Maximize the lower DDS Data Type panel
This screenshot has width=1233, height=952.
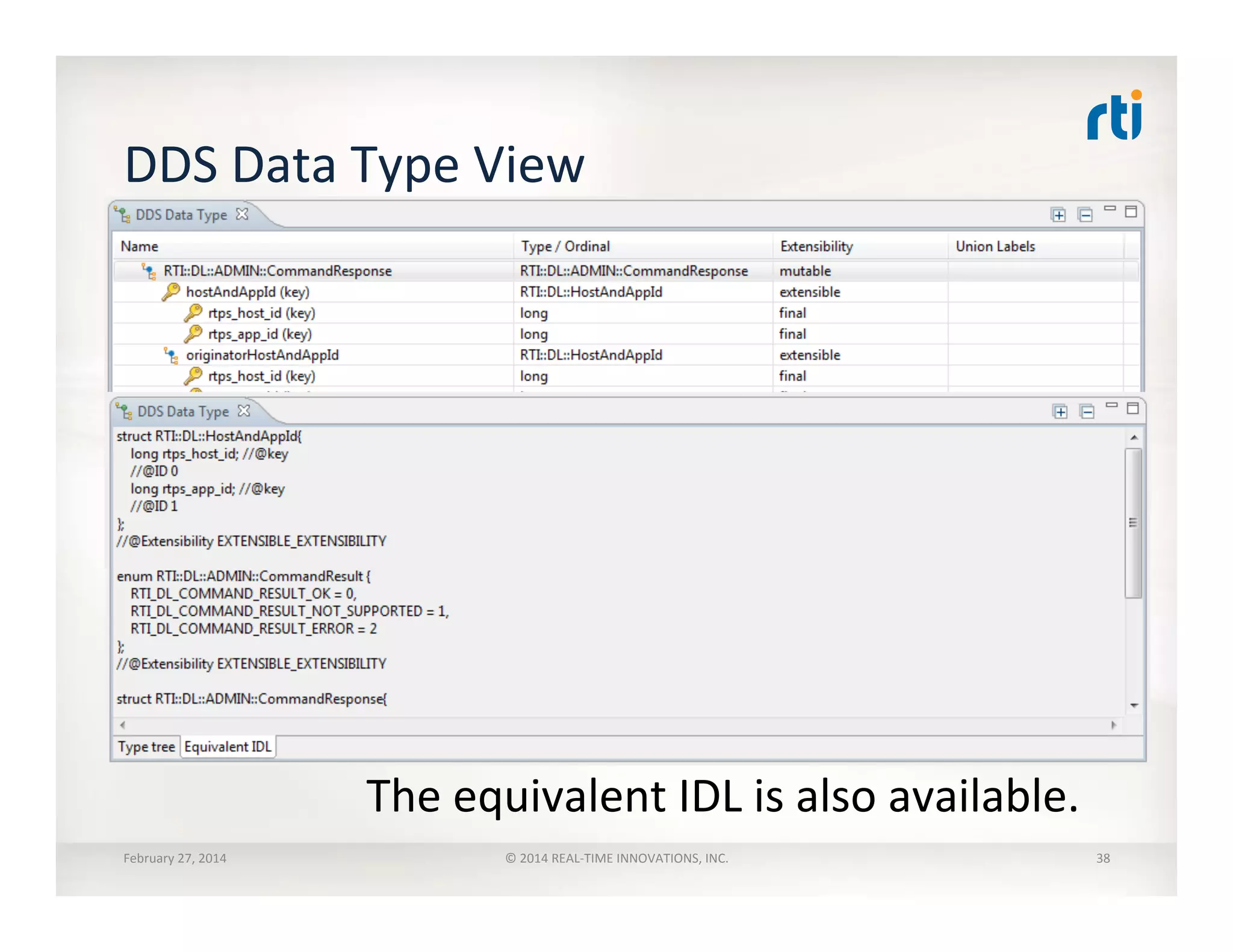click(x=1133, y=408)
